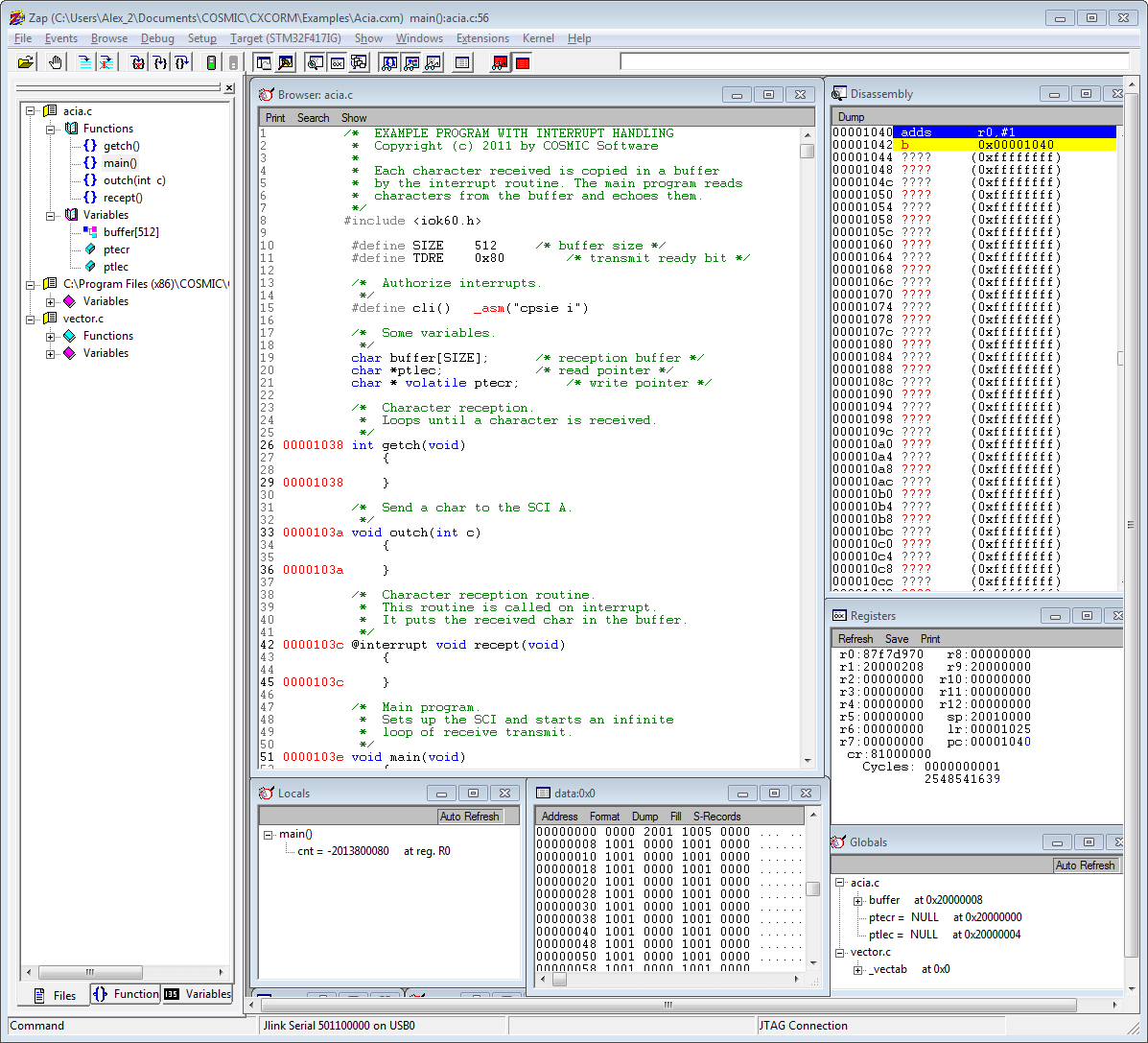
Task: Click the hand stop icon in toolbar
Action: [x=55, y=62]
